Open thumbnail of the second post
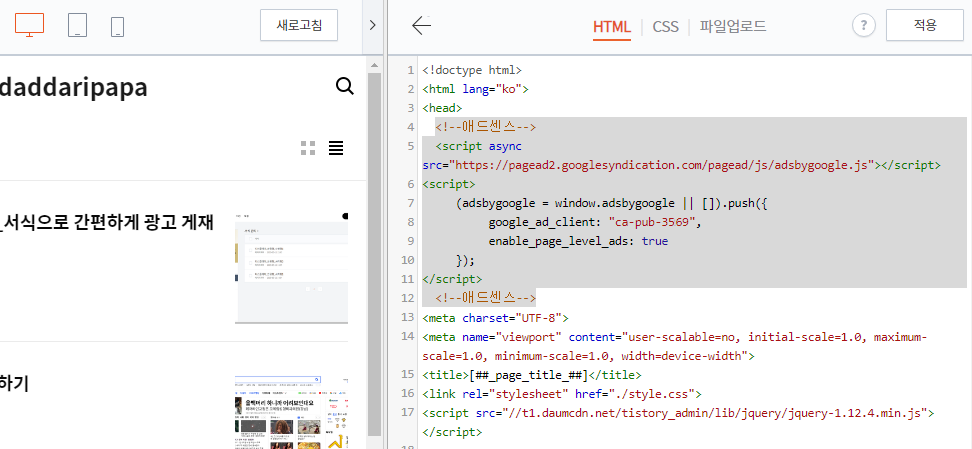 pos(291,412)
